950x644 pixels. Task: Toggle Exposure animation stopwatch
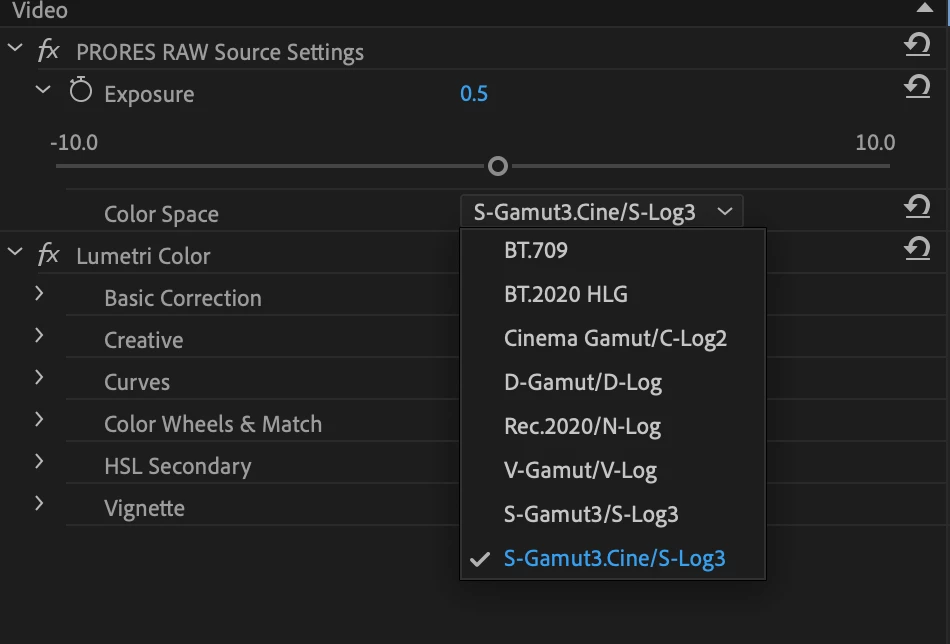[81, 90]
